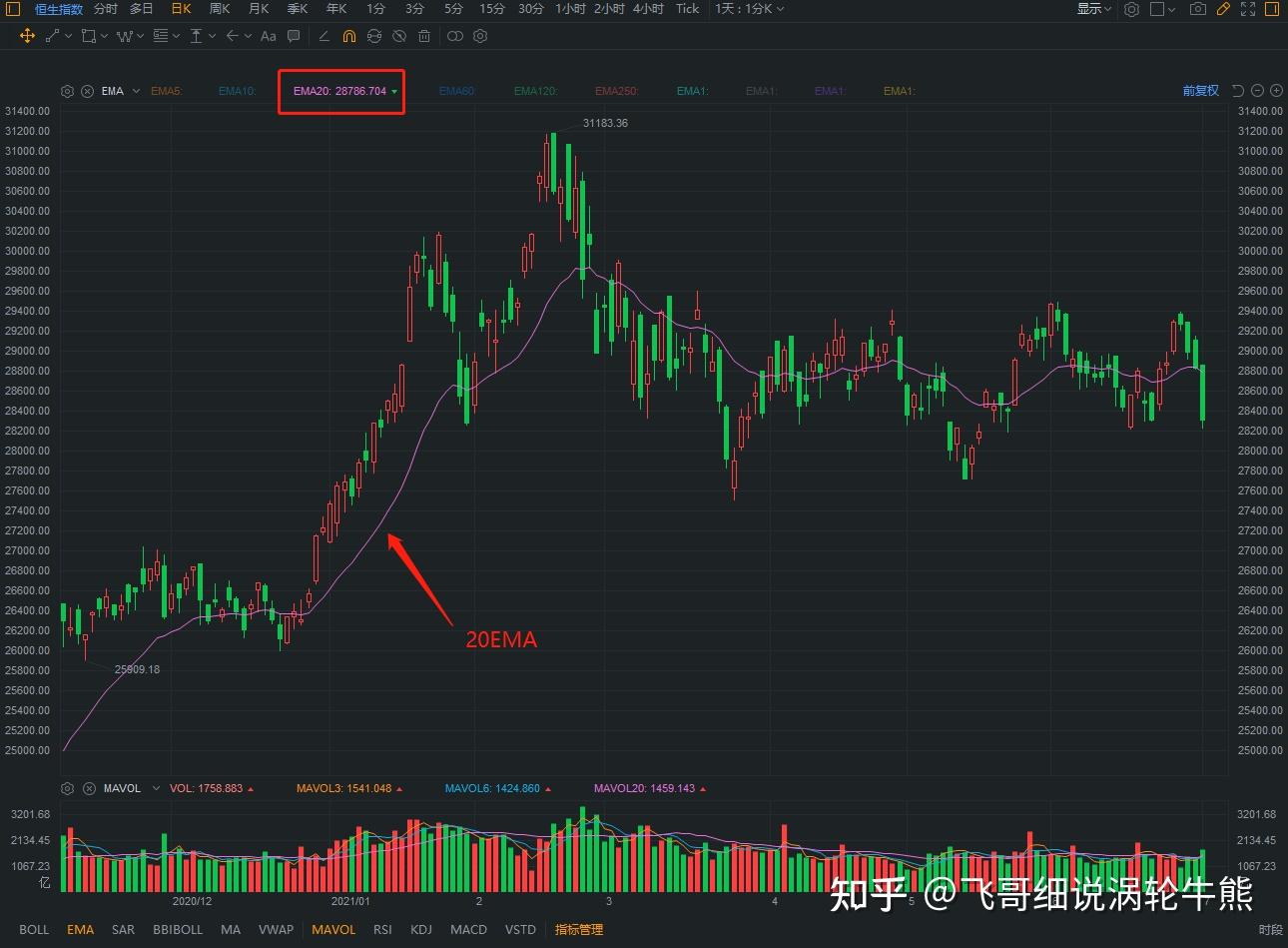Image resolution: width=1288 pixels, height=948 pixels.
Task: Enable the BOLL indicator
Action: coord(34,929)
